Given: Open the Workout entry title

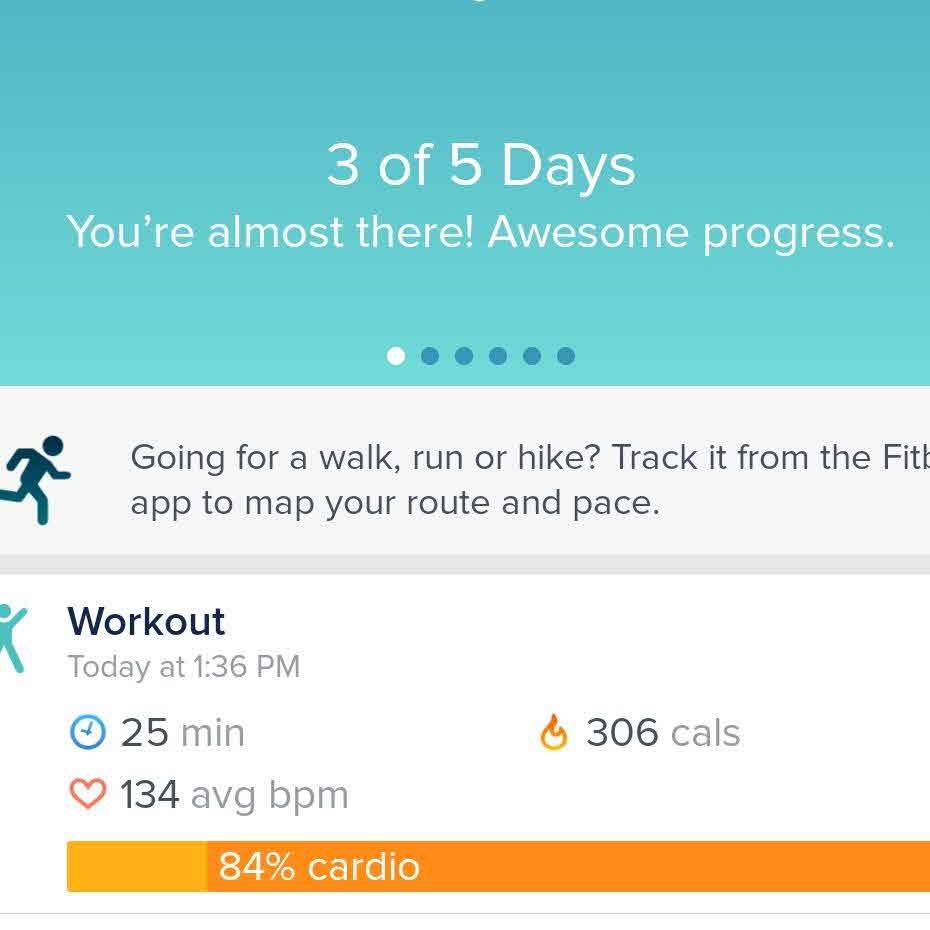Looking at the screenshot, I should [146, 622].
